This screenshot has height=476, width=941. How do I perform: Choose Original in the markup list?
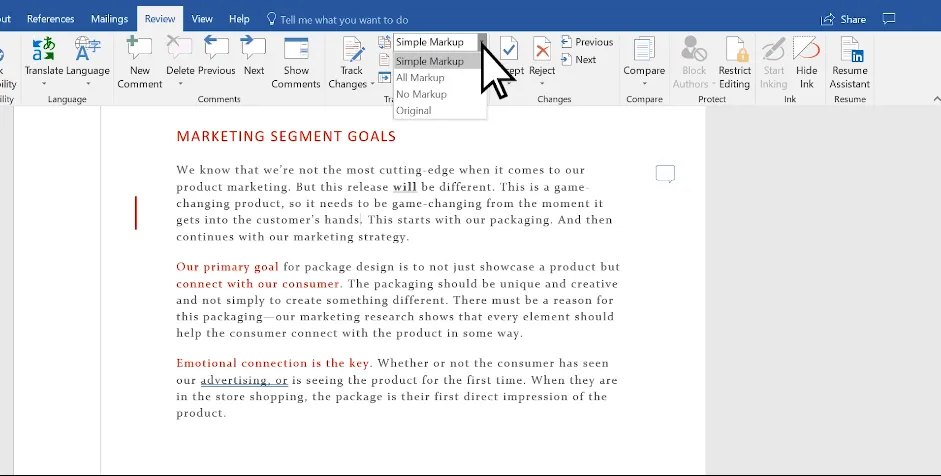click(439, 110)
